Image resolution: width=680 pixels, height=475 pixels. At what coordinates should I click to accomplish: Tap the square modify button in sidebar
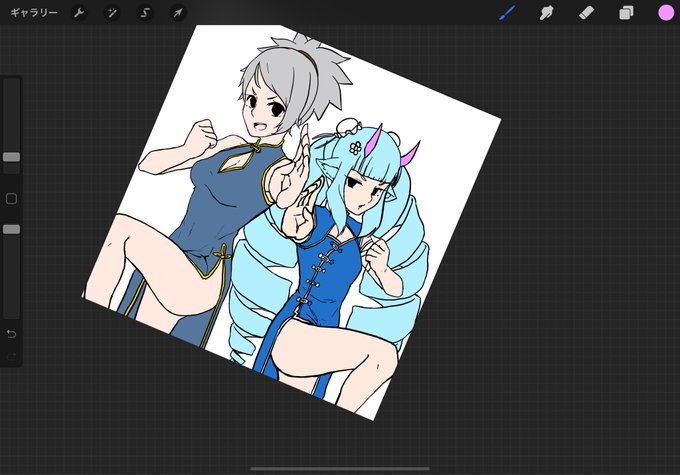12,199
